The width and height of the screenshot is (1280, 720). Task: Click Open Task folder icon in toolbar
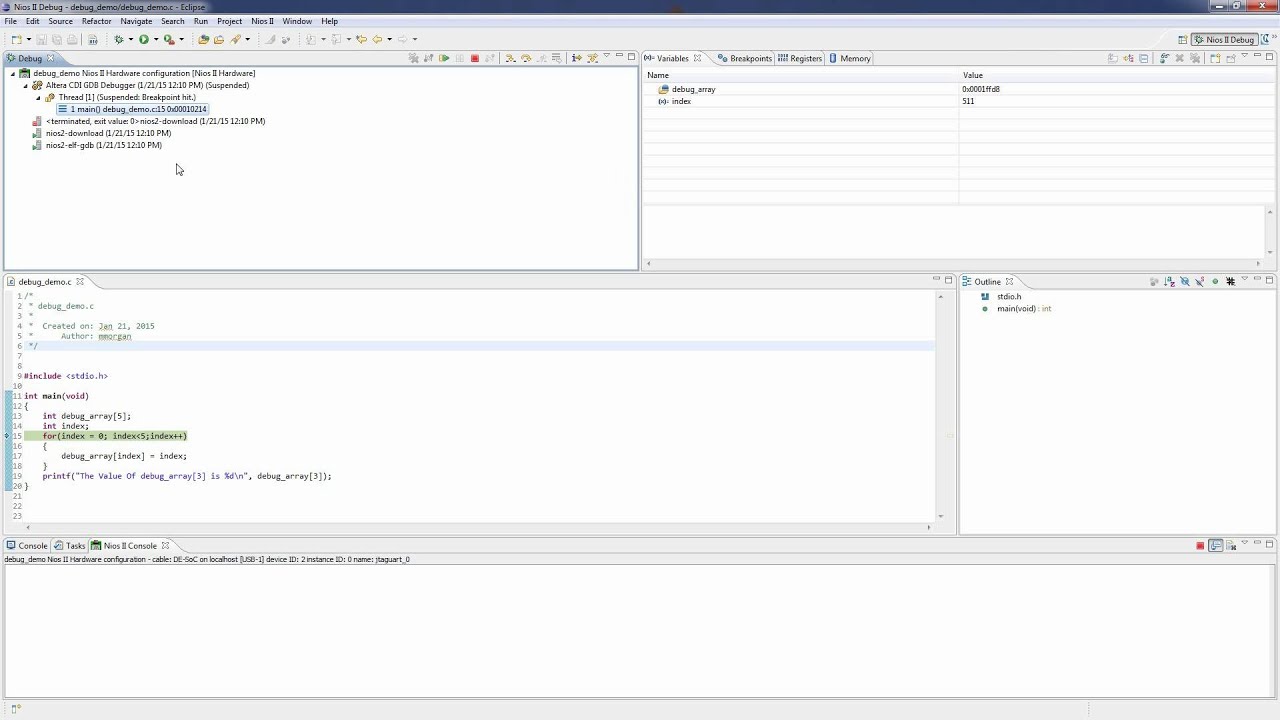tap(219, 39)
